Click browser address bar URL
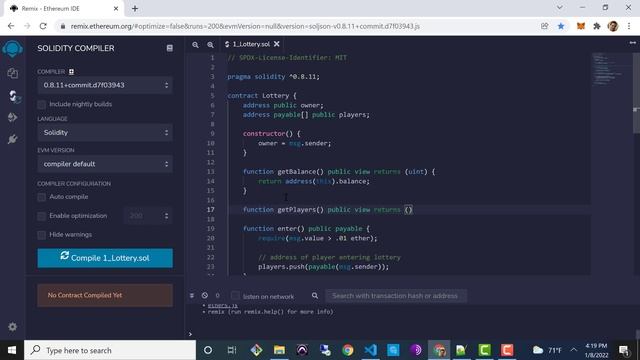Screen dimensions: 640x360 coord(245,26)
